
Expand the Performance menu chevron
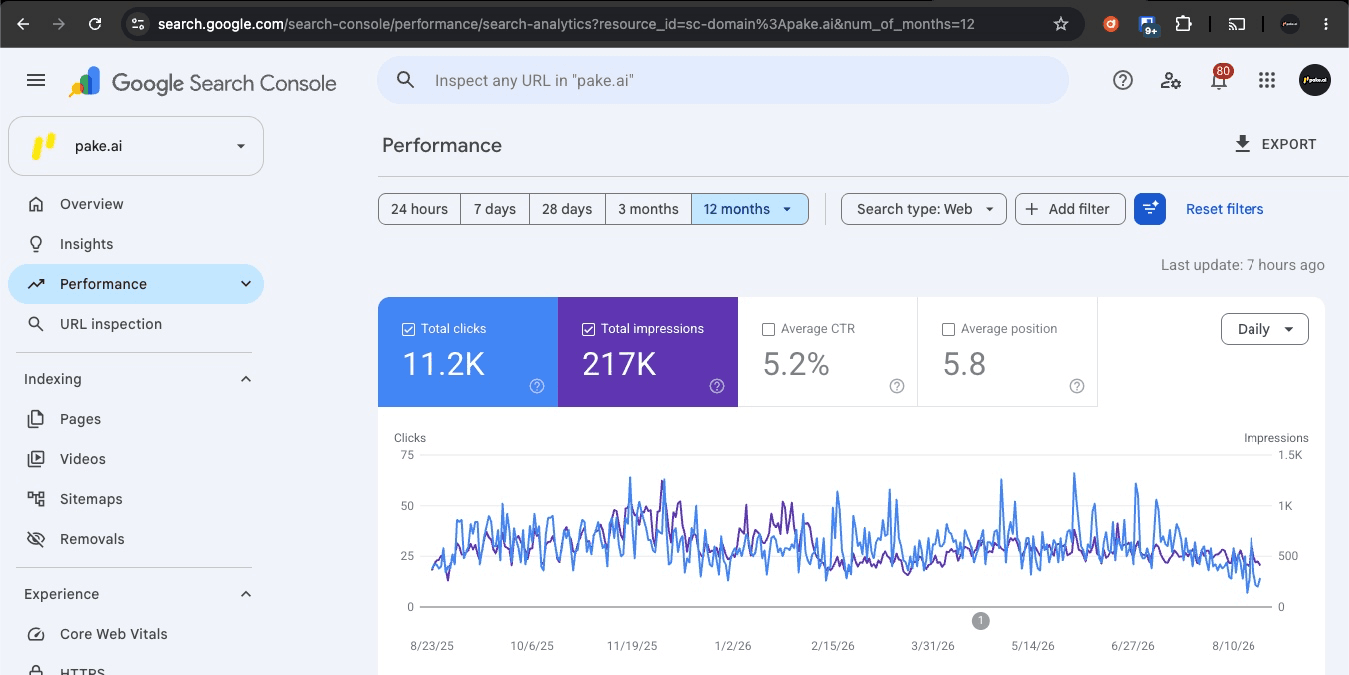(246, 284)
